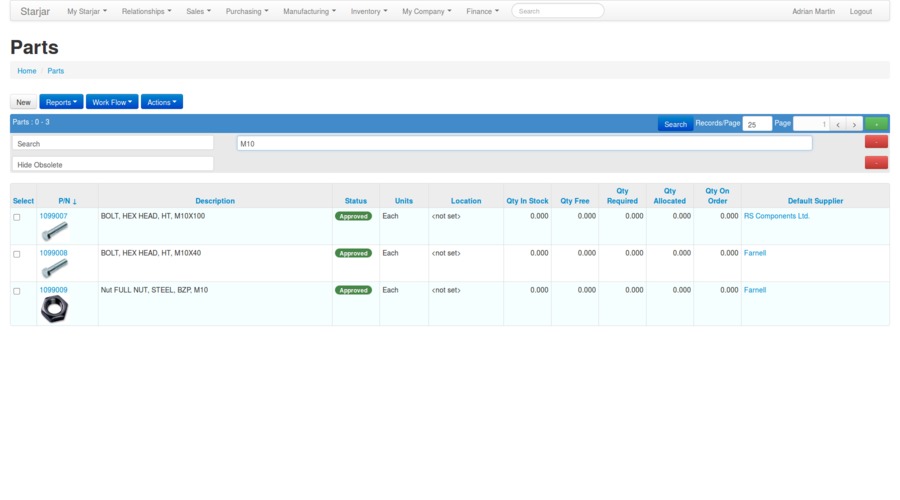The height and width of the screenshot is (500, 900).
Task: Open the Actions dropdown
Action: pyautogui.click(x=161, y=102)
